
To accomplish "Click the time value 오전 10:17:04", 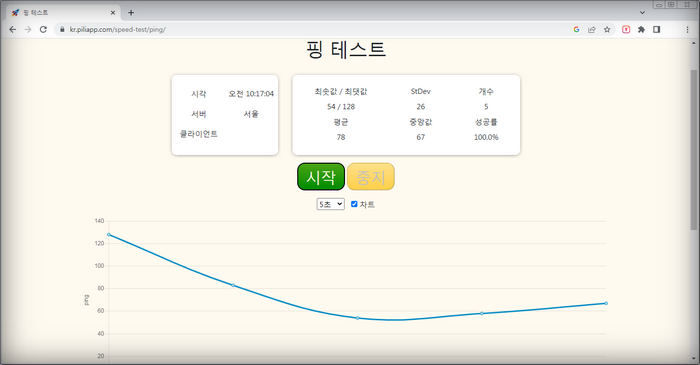I will coord(251,94).
